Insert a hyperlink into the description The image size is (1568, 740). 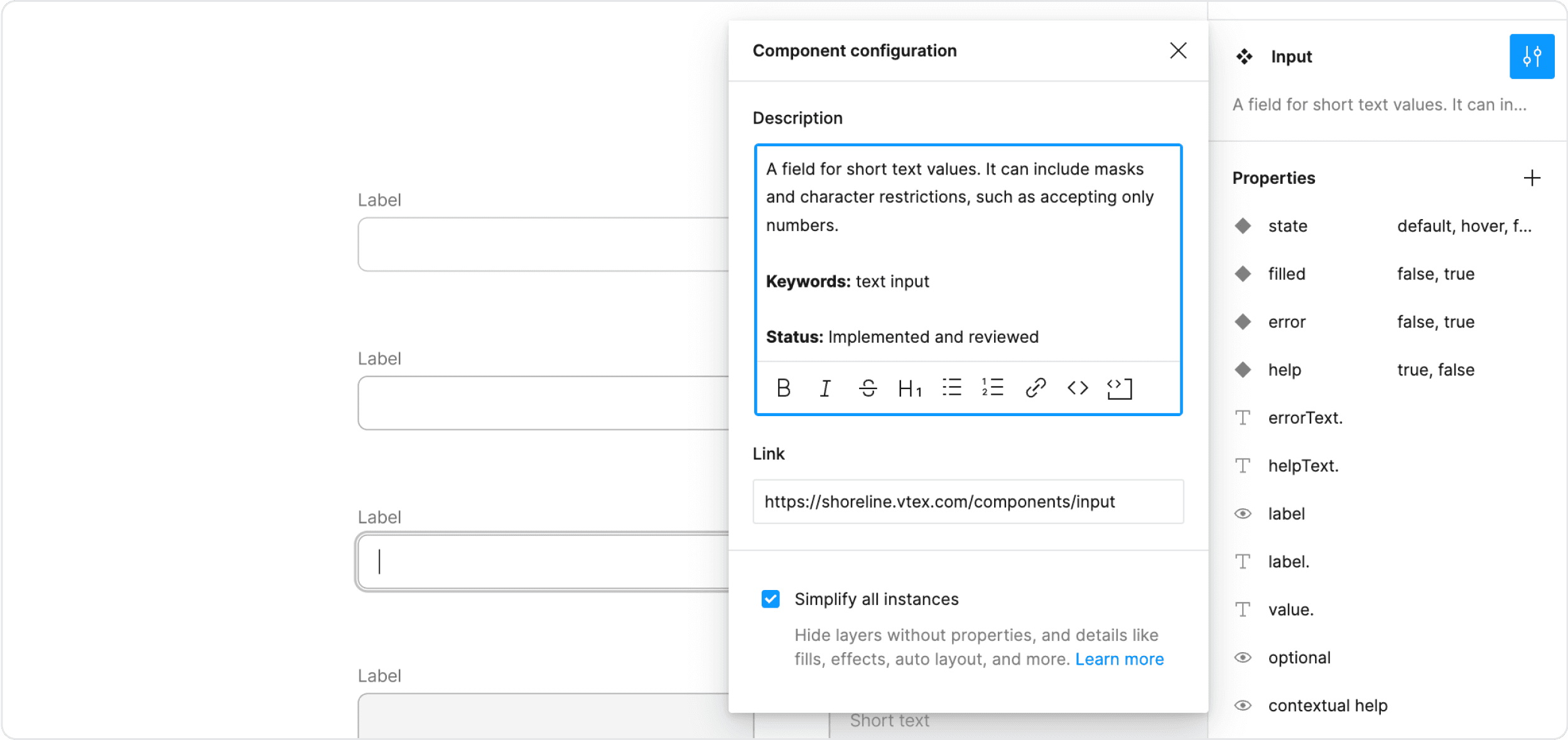[1034, 388]
